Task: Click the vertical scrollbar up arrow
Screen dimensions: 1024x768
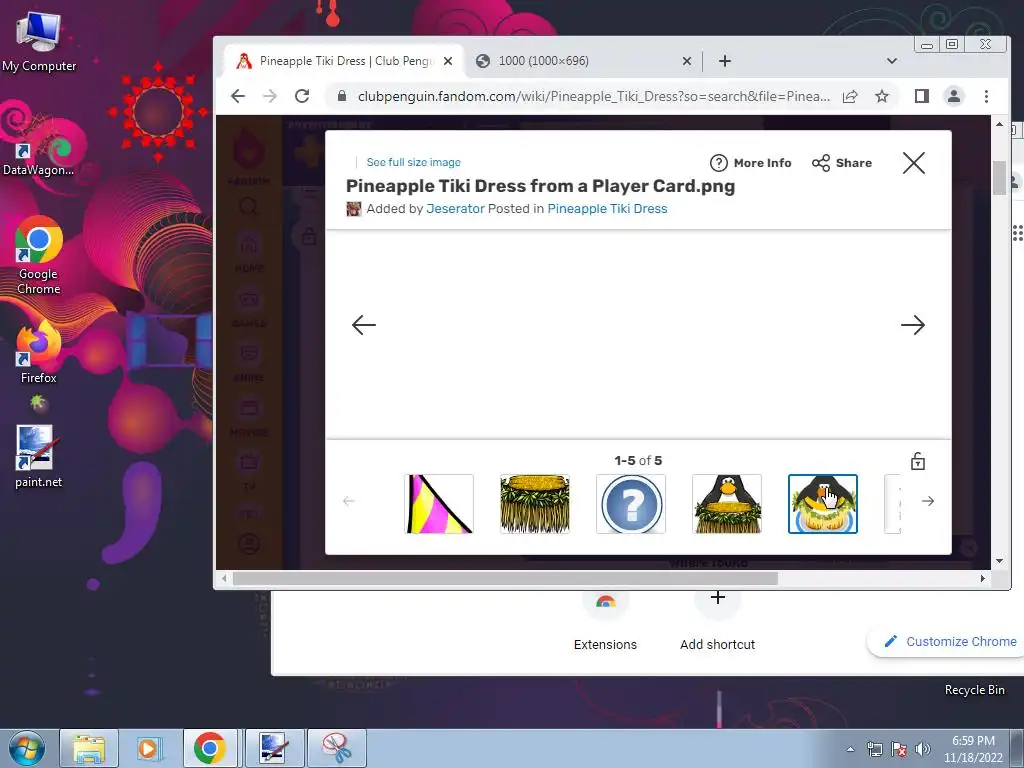Action: [x=999, y=123]
